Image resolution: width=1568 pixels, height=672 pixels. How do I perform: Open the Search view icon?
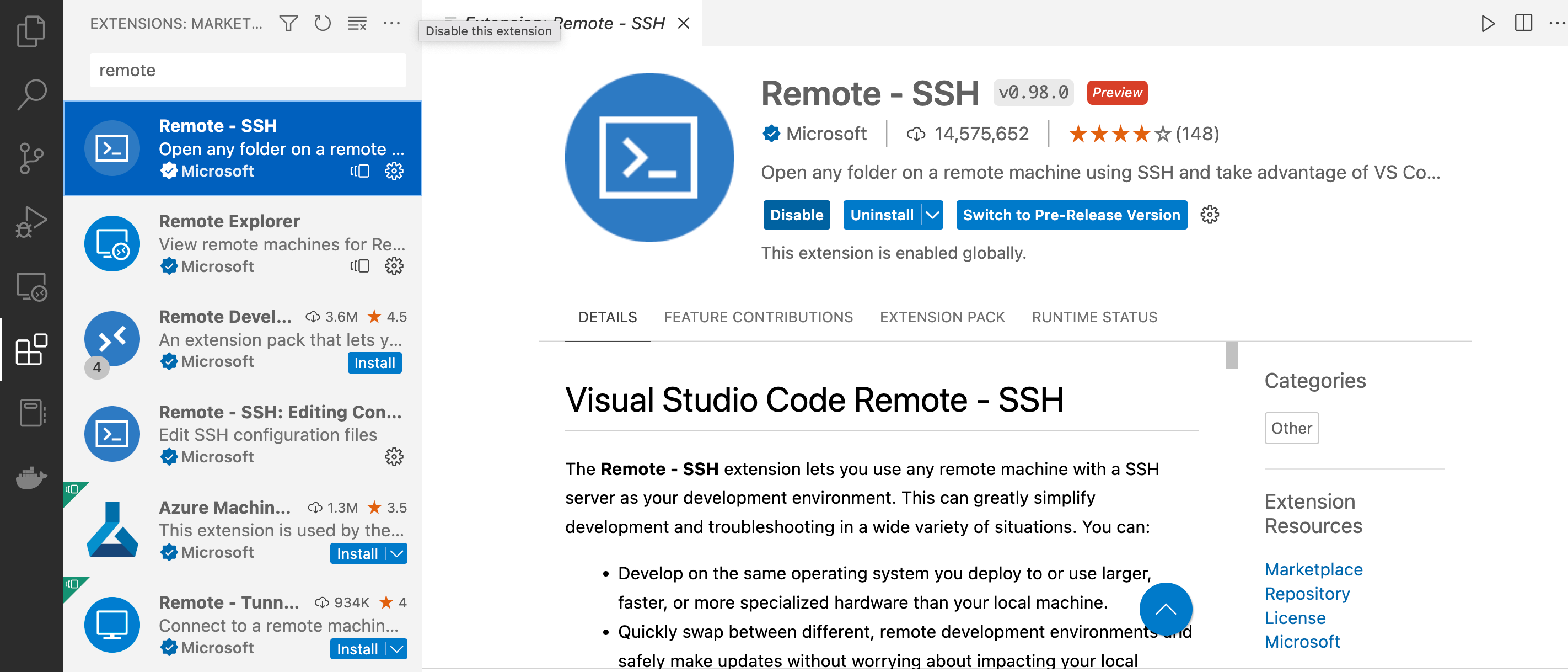click(x=31, y=94)
